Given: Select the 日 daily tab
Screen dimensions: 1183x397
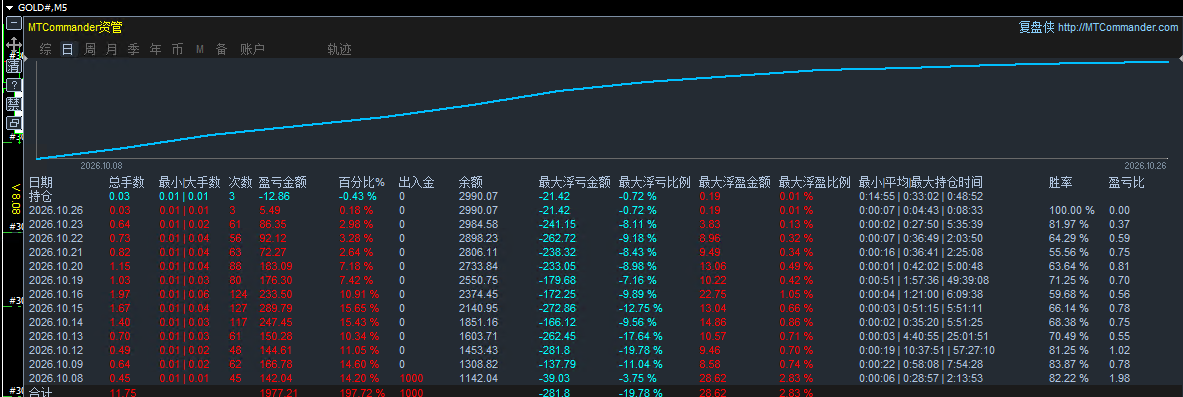Looking at the screenshot, I should (x=68, y=49).
